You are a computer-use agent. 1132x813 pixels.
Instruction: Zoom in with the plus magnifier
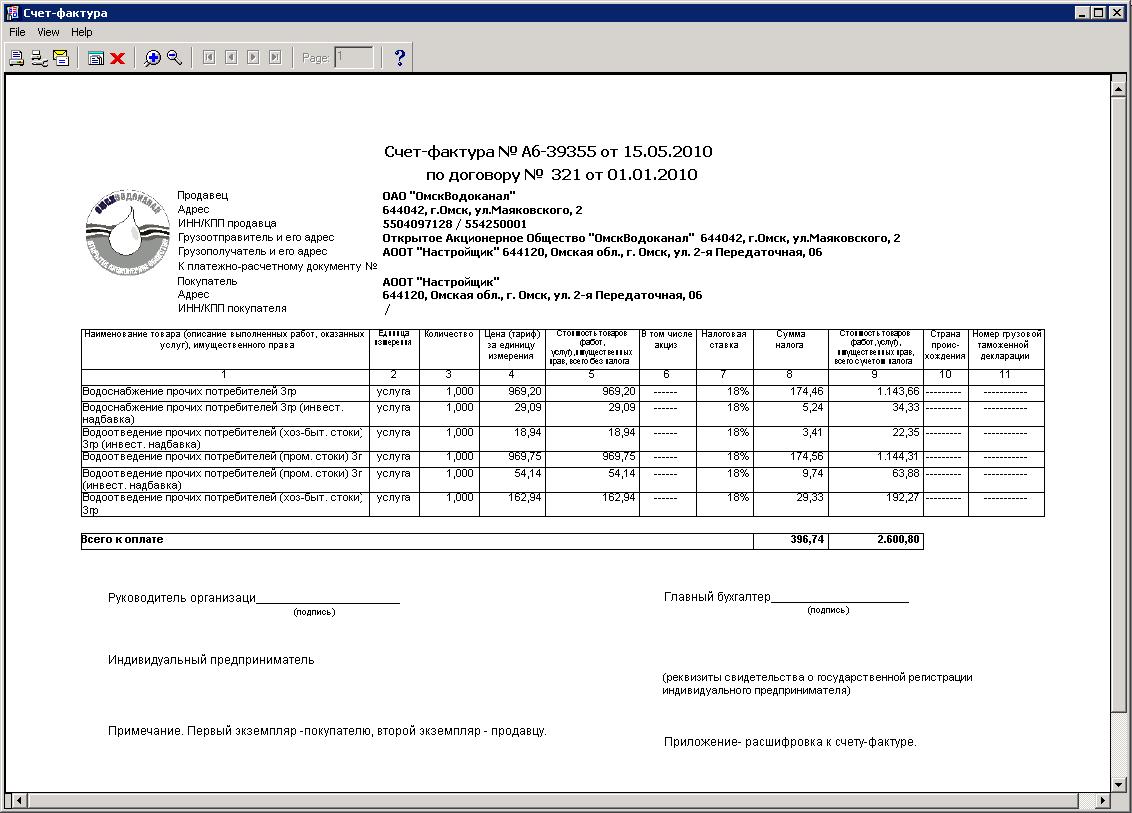[153, 58]
